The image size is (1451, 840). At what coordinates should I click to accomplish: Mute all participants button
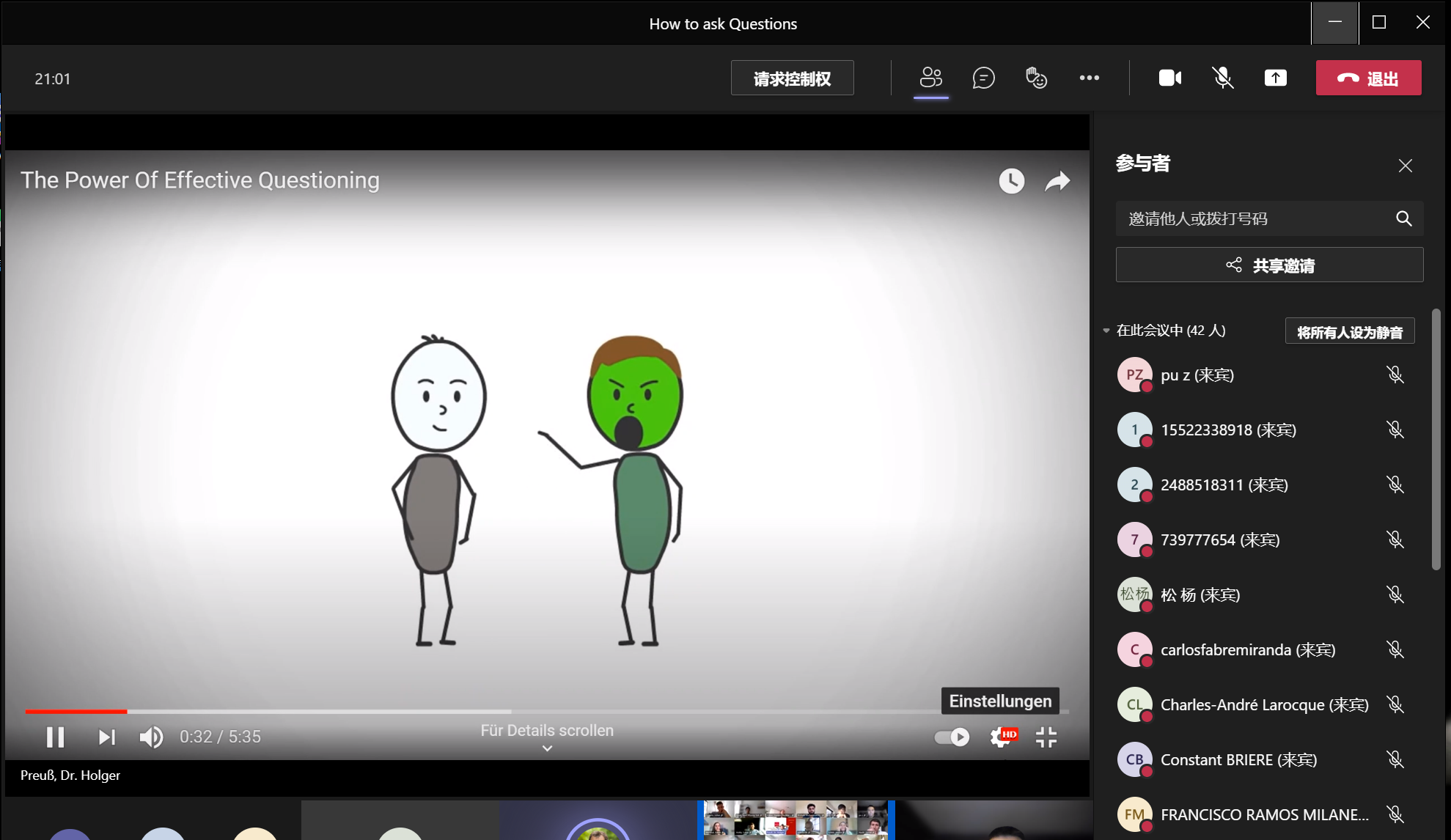(x=1349, y=331)
